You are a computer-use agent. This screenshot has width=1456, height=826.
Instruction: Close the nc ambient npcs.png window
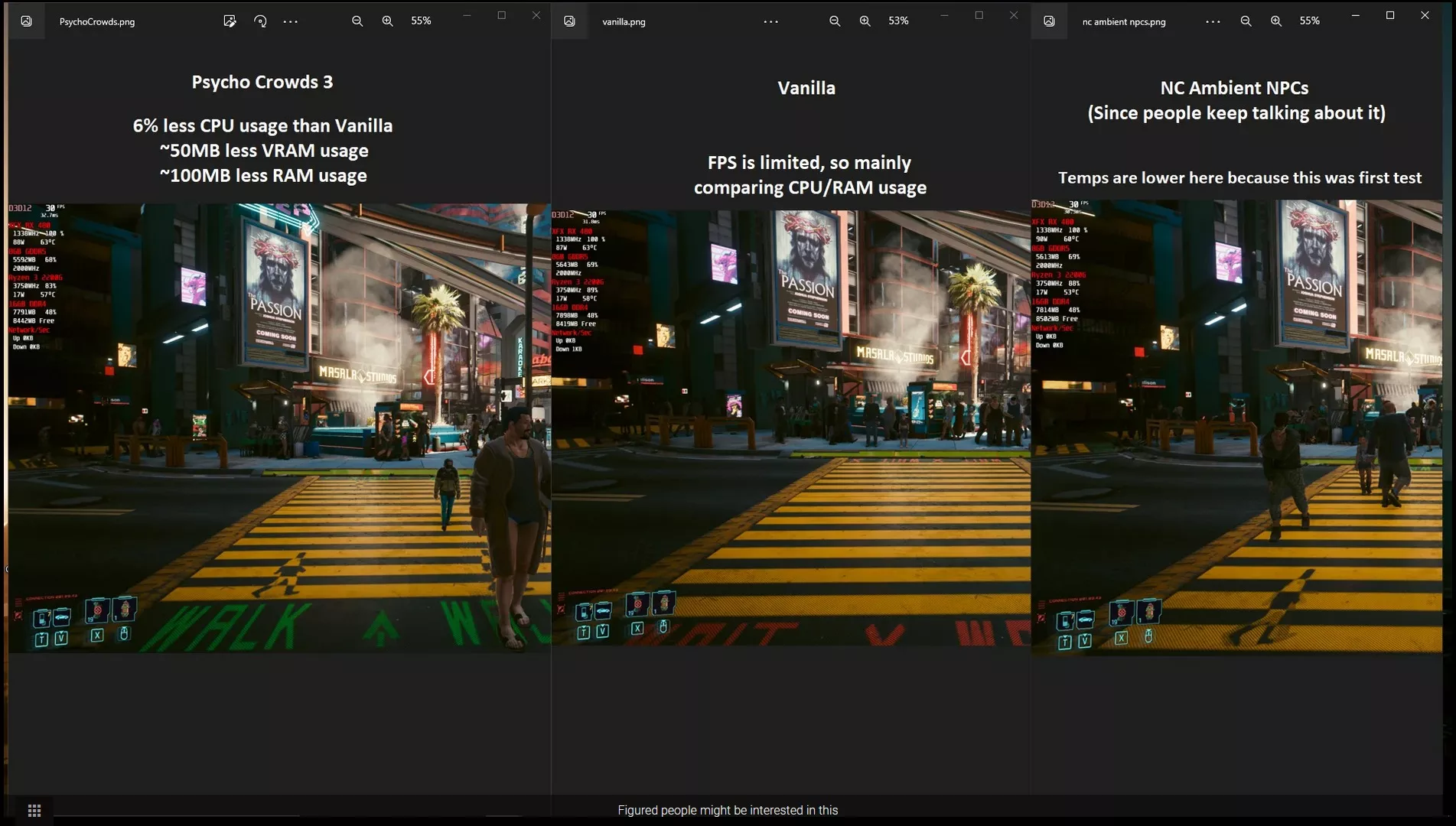click(x=1425, y=15)
